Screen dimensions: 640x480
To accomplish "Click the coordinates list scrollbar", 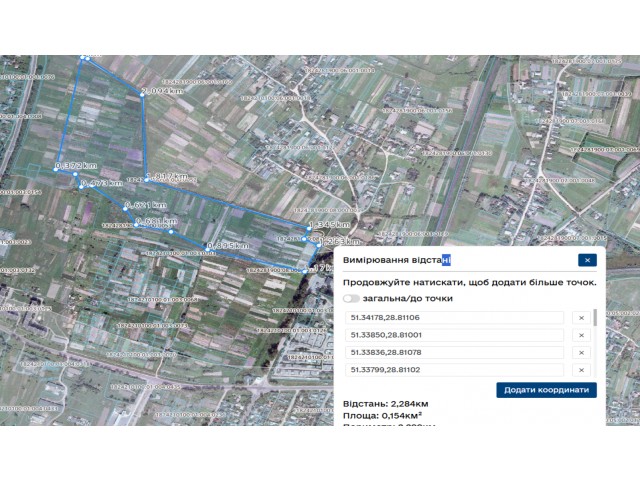I will tap(595, 318).
